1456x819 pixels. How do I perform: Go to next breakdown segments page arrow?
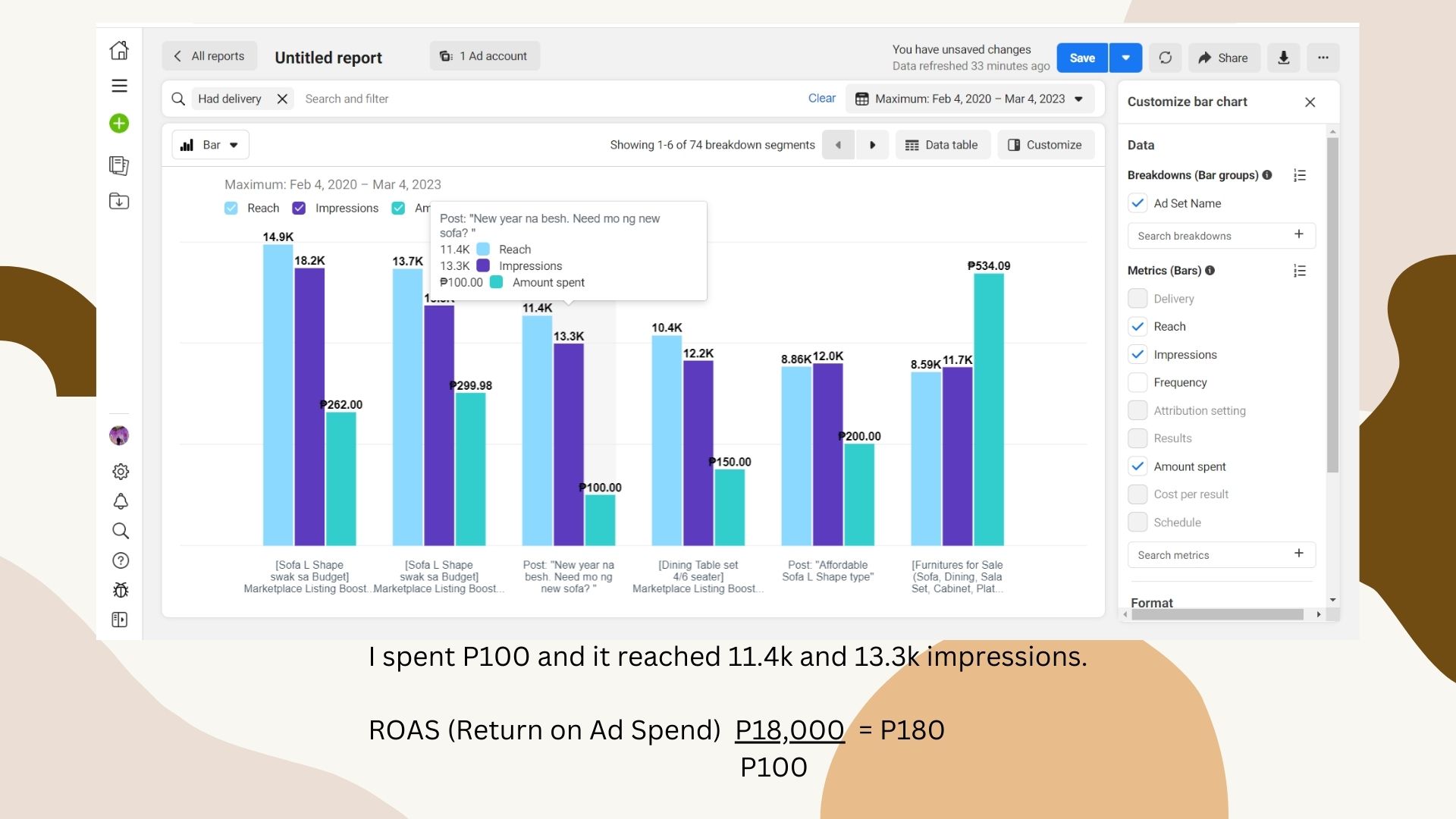point(872,145)
